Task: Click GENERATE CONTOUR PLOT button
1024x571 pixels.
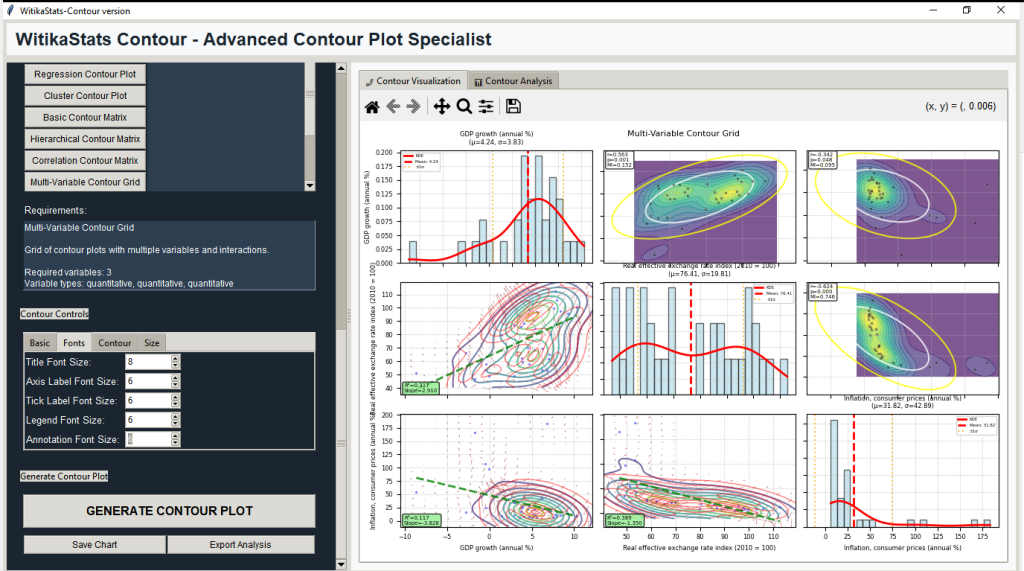Action: tap(169, 511)
